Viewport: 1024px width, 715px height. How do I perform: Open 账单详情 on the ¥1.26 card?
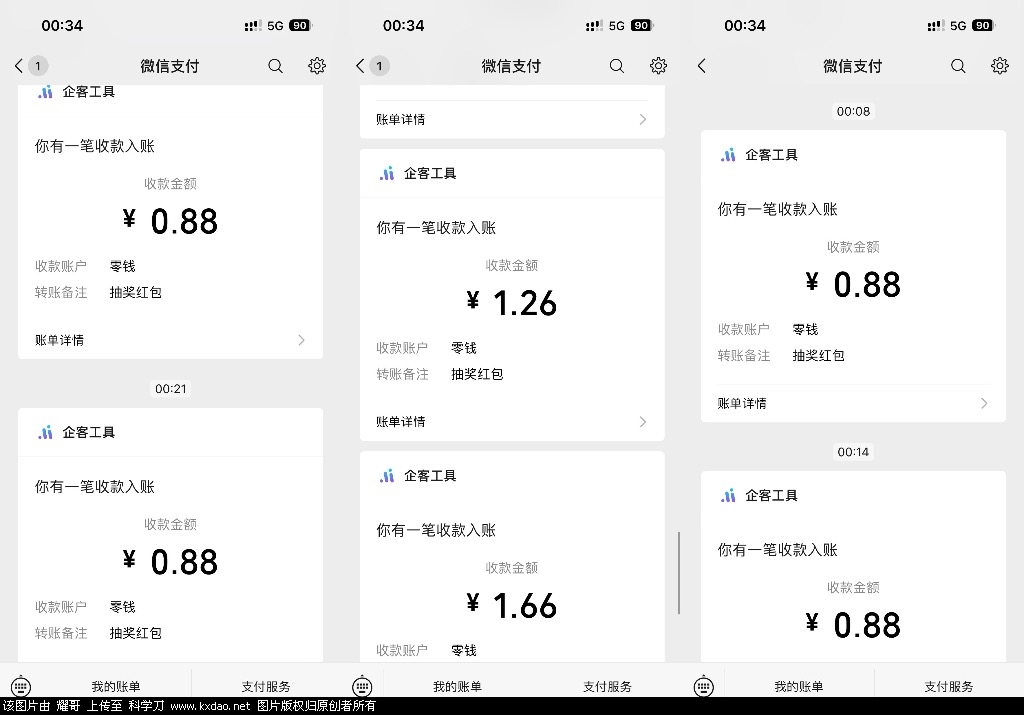tap(512, 422)
